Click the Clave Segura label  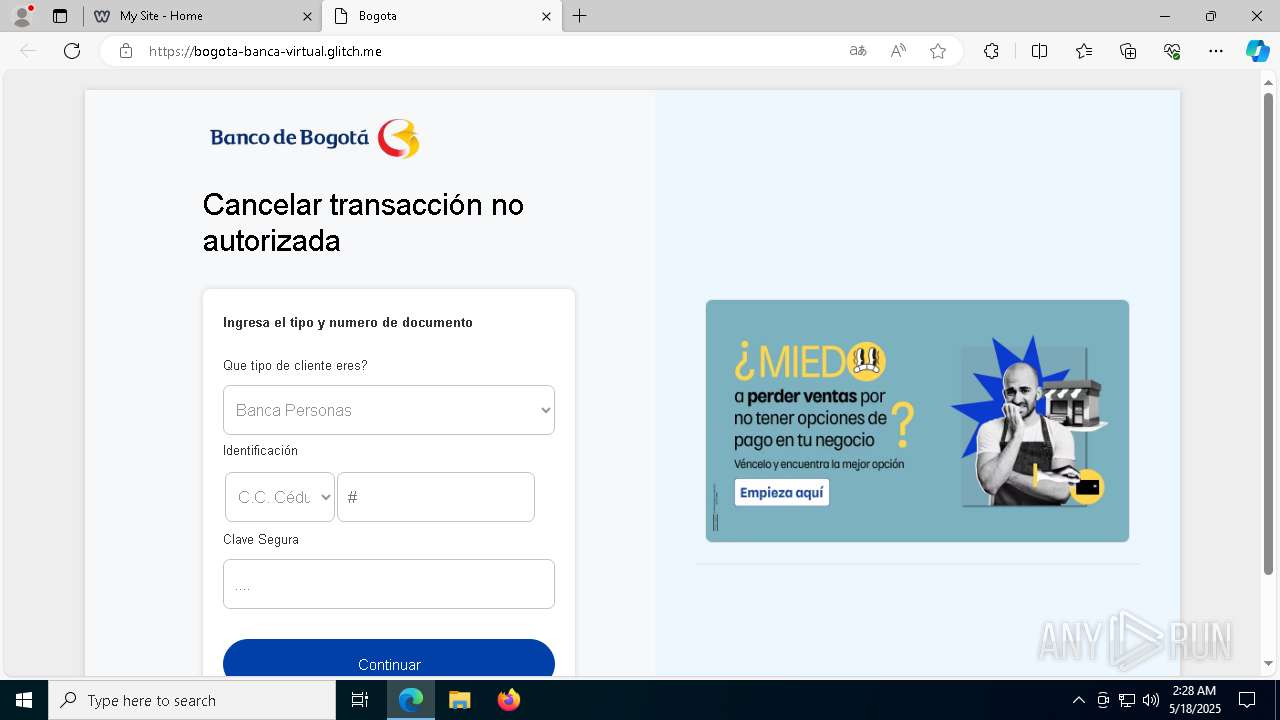click(x=261, y=539)
